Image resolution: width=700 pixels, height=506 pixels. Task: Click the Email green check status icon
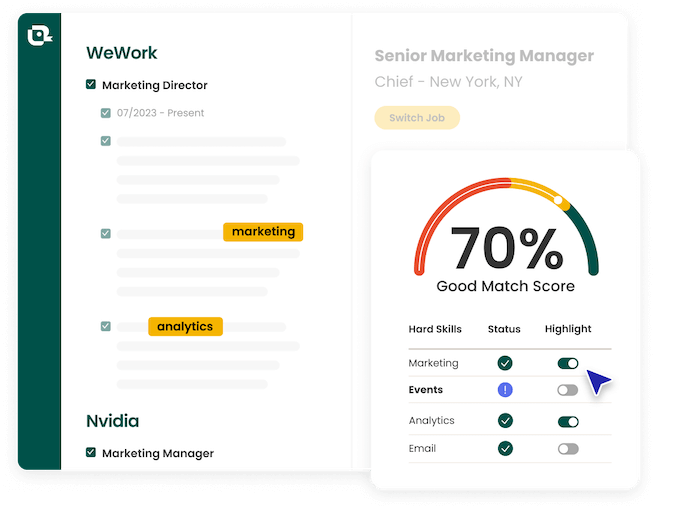(x=505, y=448)
